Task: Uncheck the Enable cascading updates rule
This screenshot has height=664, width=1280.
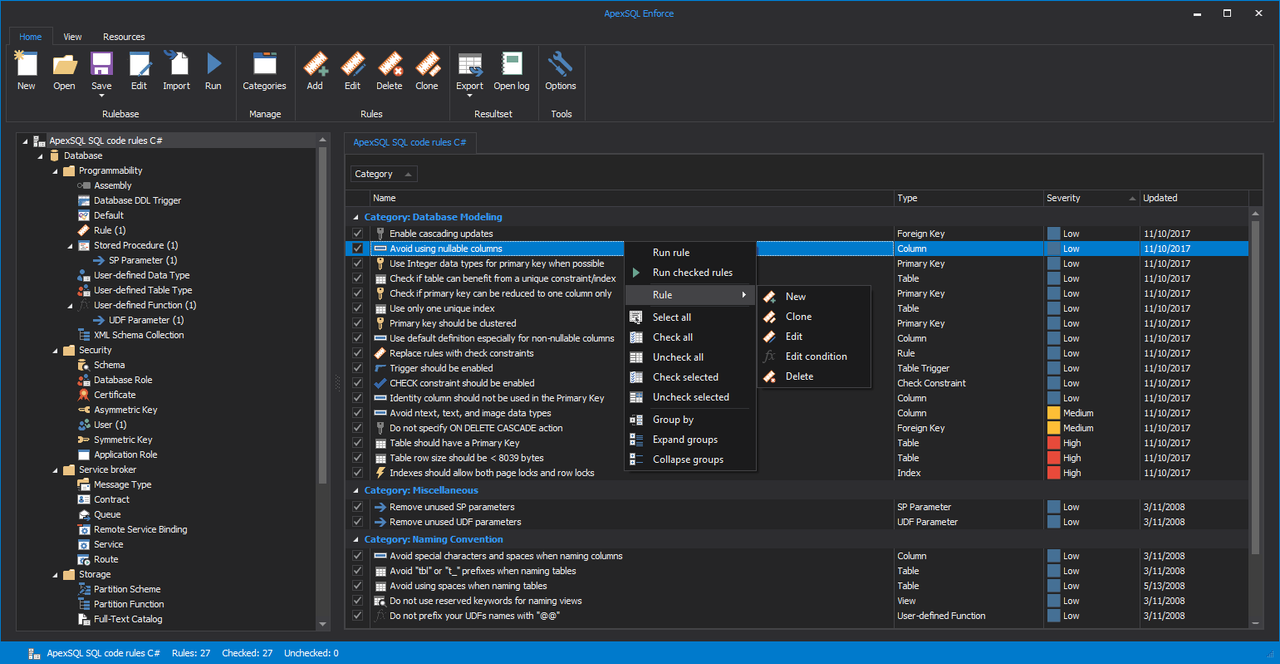Action: (357, 234)
